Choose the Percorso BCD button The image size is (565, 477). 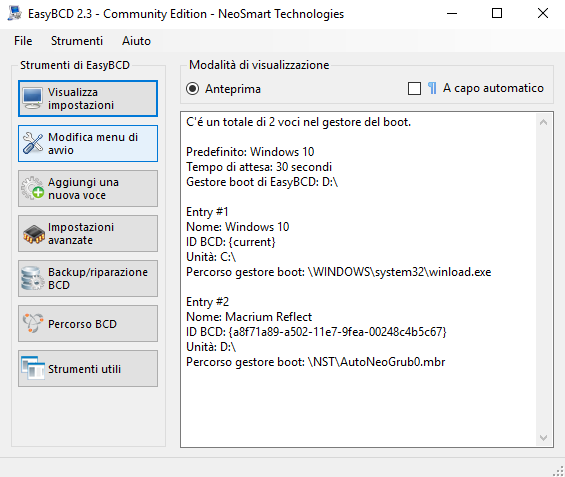[x=88, y=324]
